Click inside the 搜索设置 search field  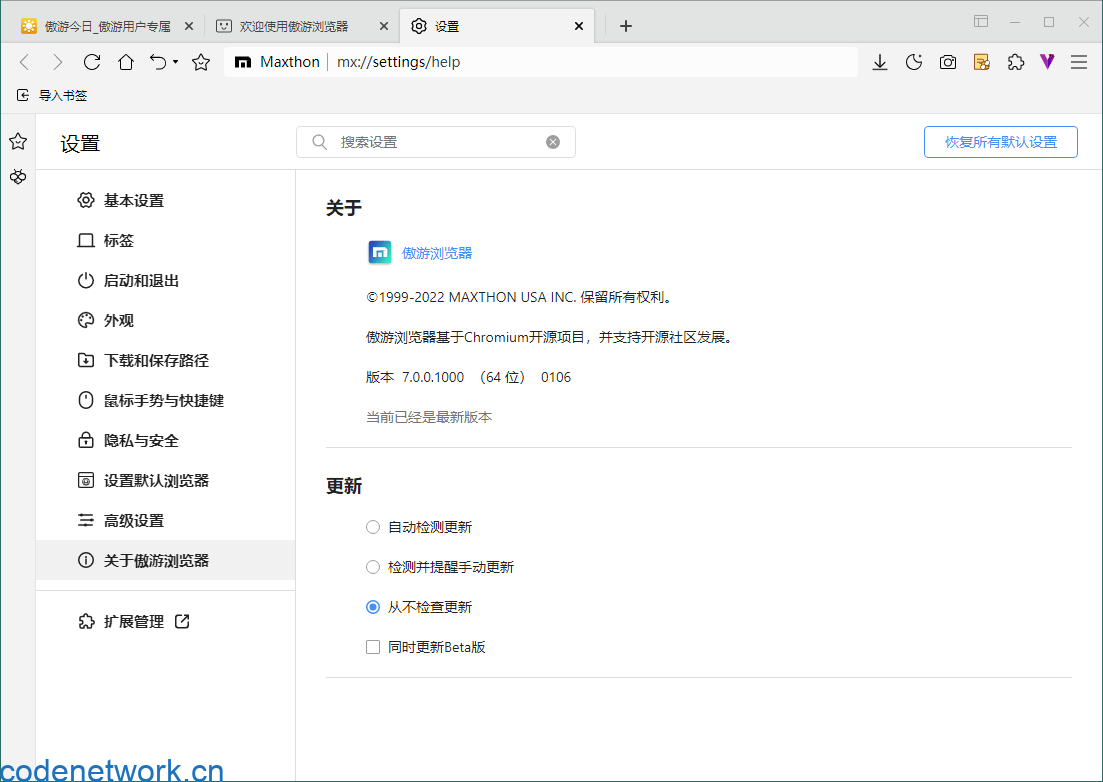click(x=435, y=141)
